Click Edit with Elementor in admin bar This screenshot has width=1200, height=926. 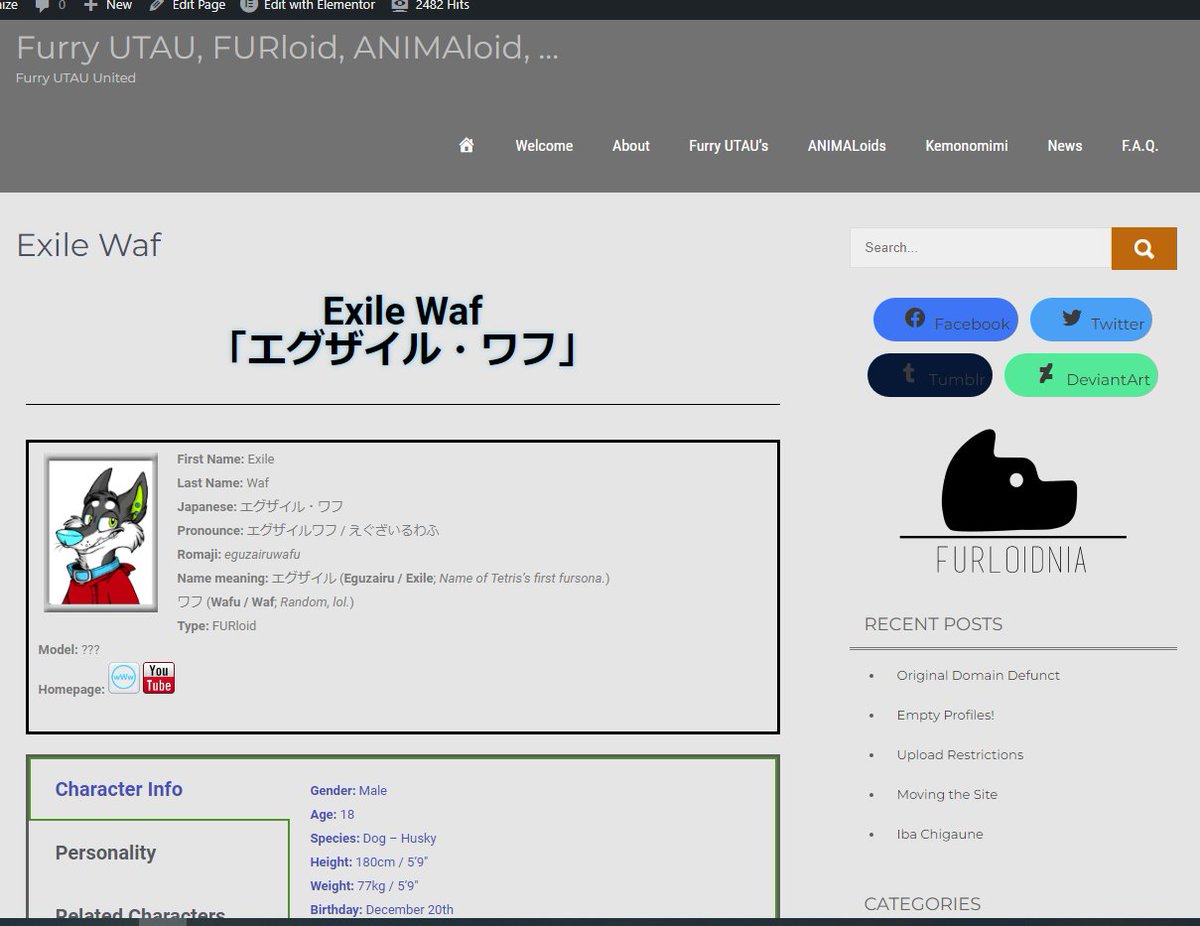click(x=308, y=5)
